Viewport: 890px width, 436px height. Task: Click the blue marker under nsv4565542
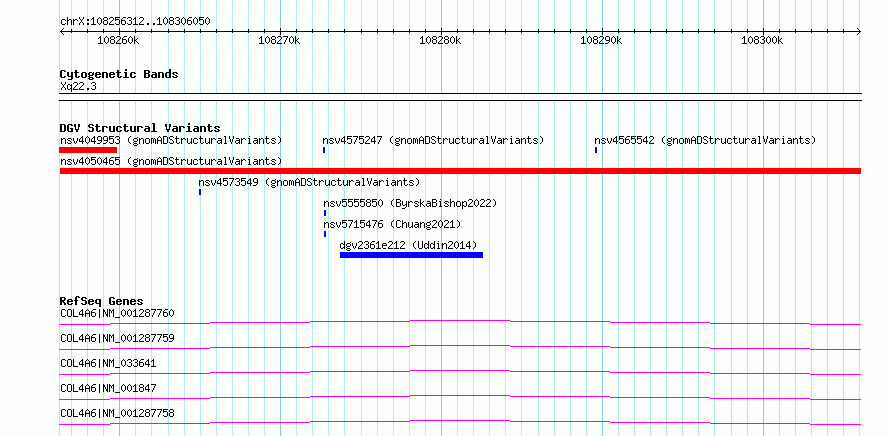595,150
